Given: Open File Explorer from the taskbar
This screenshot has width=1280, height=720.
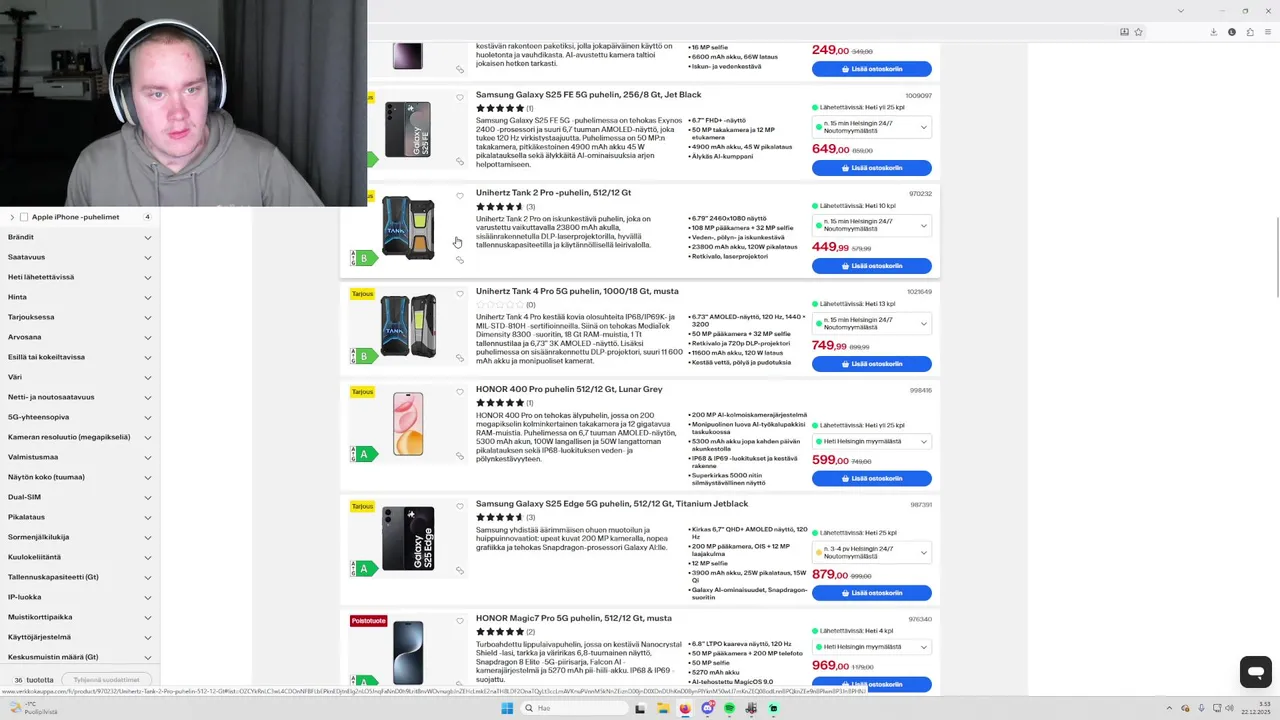Looking at the screenshot, I should (x=662, y=708).
